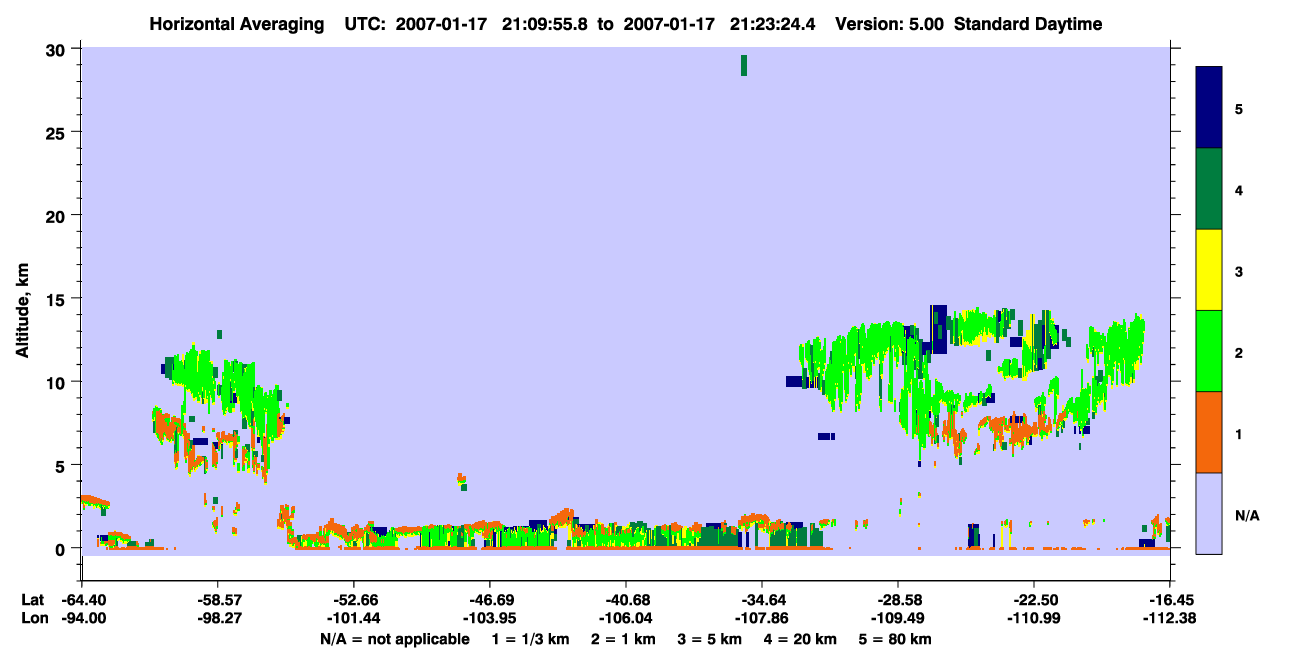1300x667 pixels.
Task: Click the orange color bar segment 1
Action: point(1209,432)
